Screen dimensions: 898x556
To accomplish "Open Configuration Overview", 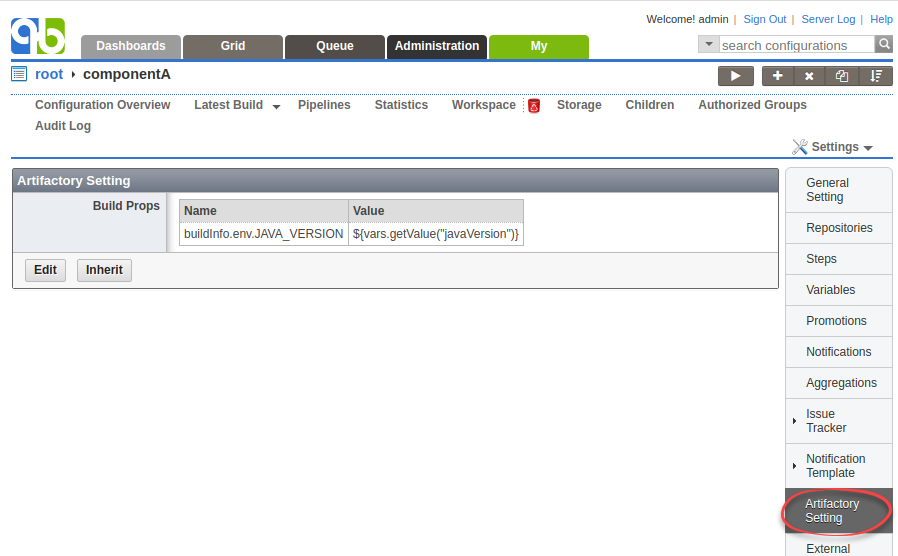I will 103,105.
